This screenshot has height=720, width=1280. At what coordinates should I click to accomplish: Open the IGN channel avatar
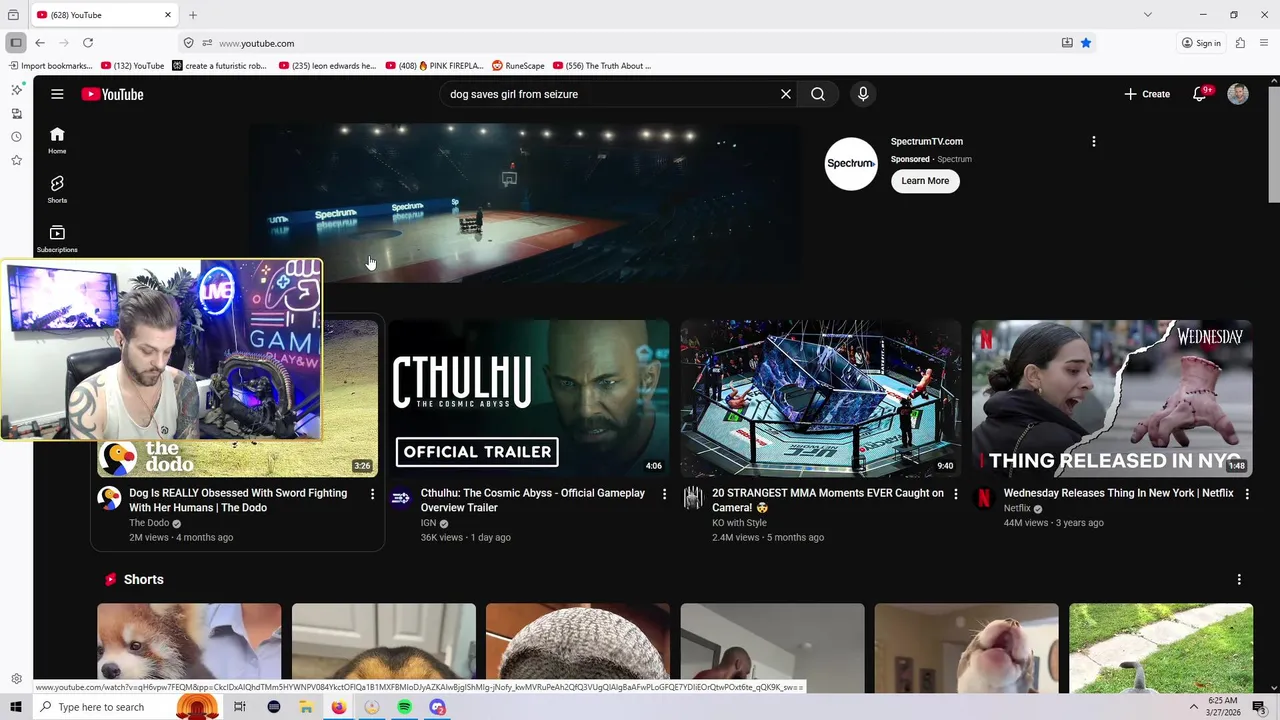pos(400,498)
